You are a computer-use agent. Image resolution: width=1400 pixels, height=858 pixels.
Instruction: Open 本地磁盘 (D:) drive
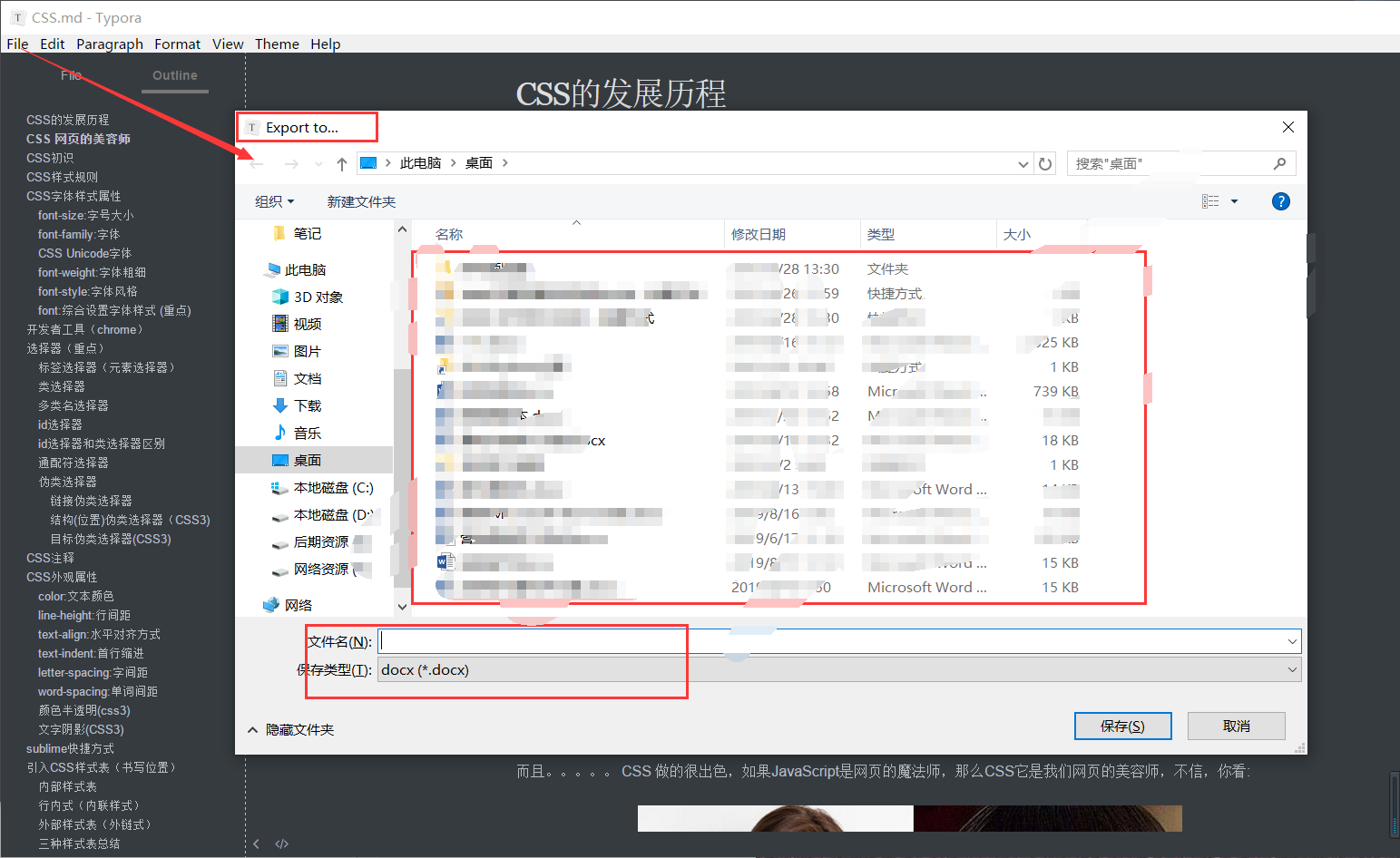[333, 515]
